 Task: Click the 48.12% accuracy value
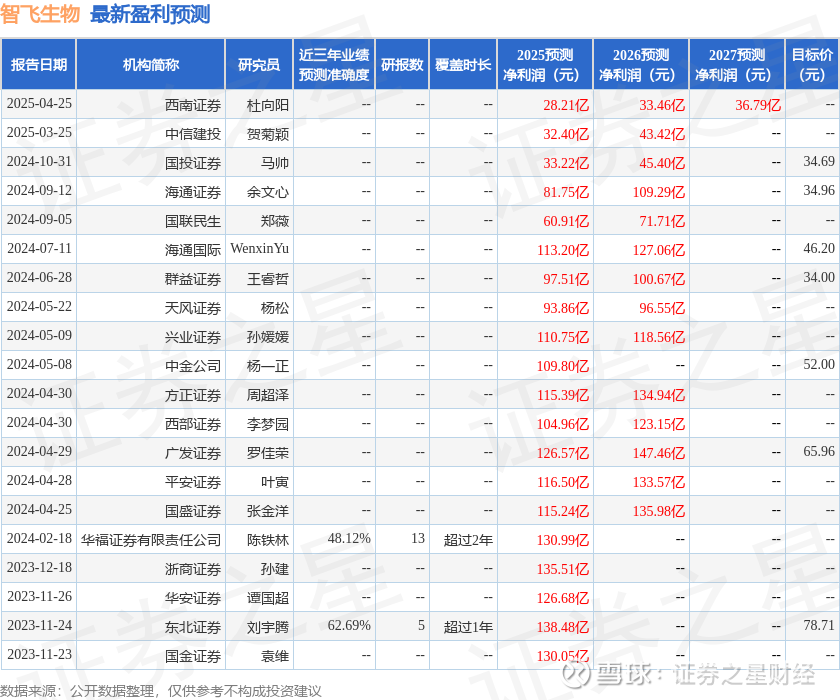pos(349,538)
